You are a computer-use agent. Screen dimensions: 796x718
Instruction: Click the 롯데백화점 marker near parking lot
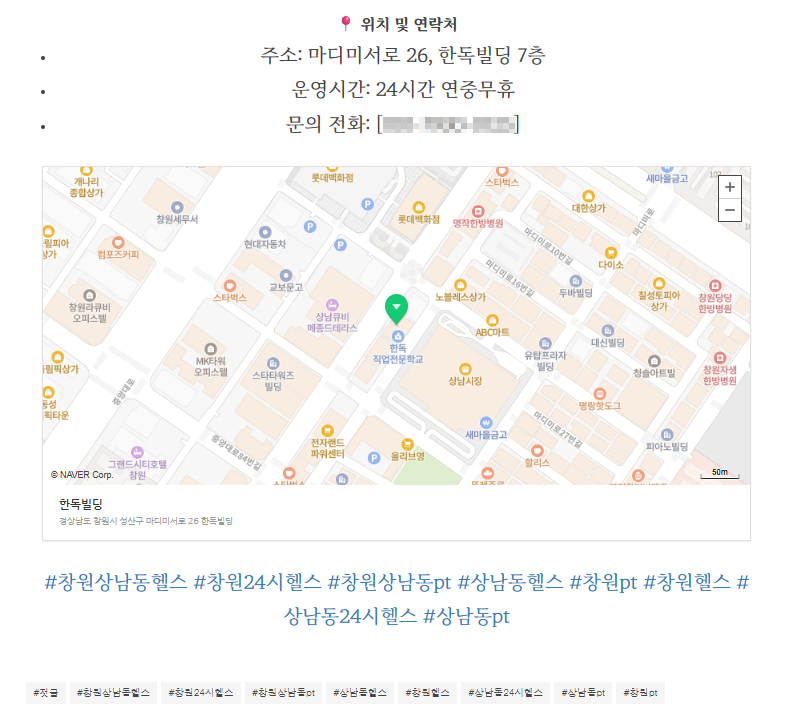click(x=418, y=207)
